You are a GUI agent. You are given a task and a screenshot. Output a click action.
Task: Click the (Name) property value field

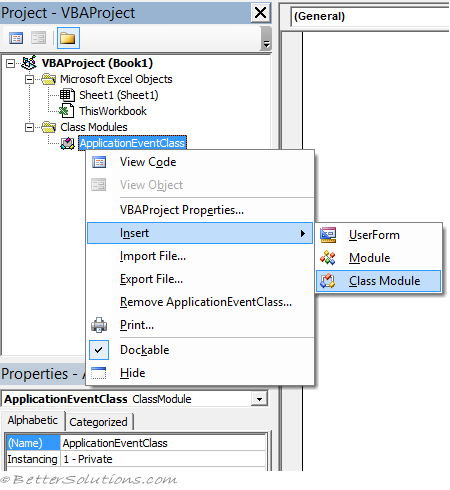(x=163, y=443)
